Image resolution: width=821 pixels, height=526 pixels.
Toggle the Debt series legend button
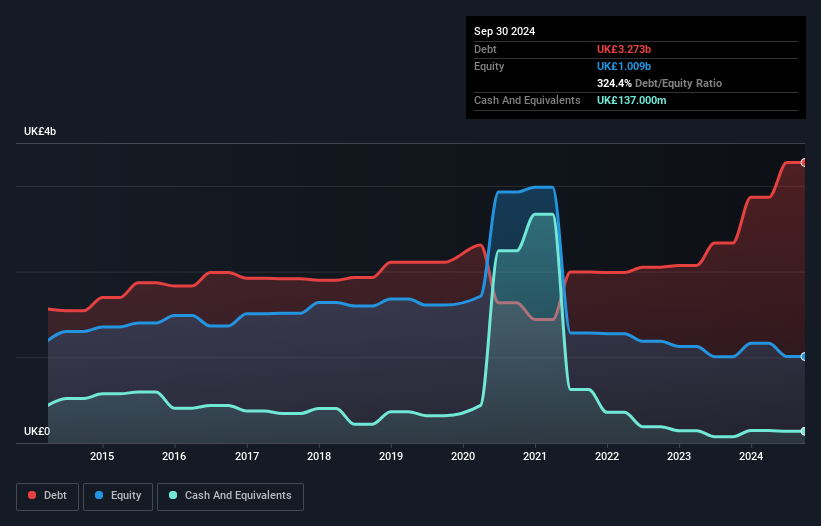pos(47,496)
